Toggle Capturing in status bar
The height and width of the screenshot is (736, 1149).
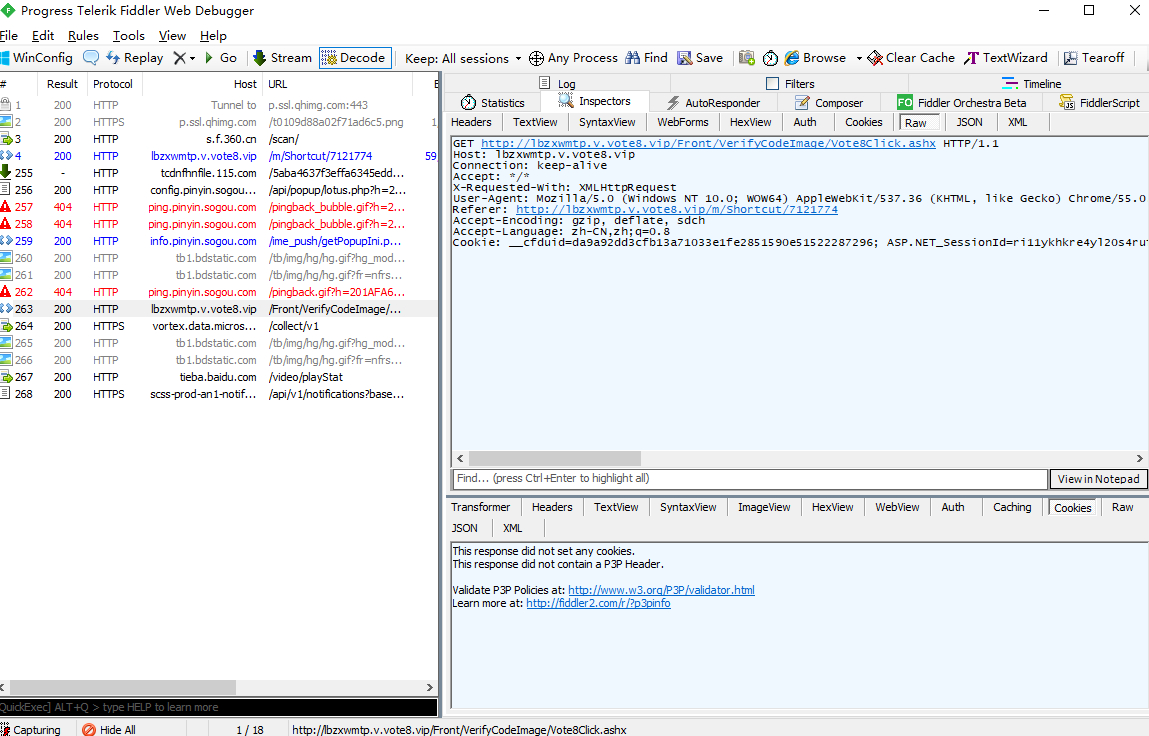tap(31, 729)
